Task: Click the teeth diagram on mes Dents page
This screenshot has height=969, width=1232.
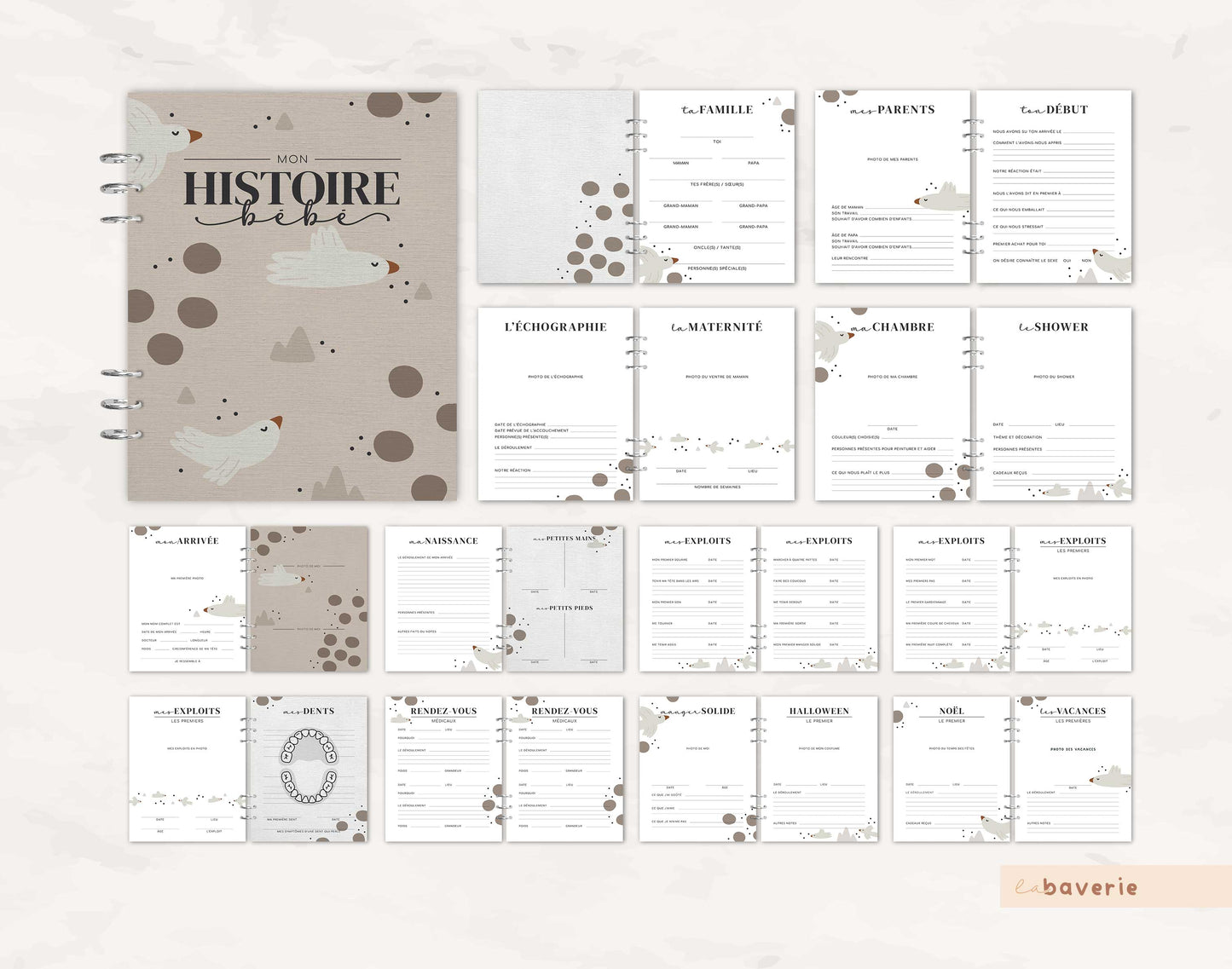Action: [x=308, y=765]
